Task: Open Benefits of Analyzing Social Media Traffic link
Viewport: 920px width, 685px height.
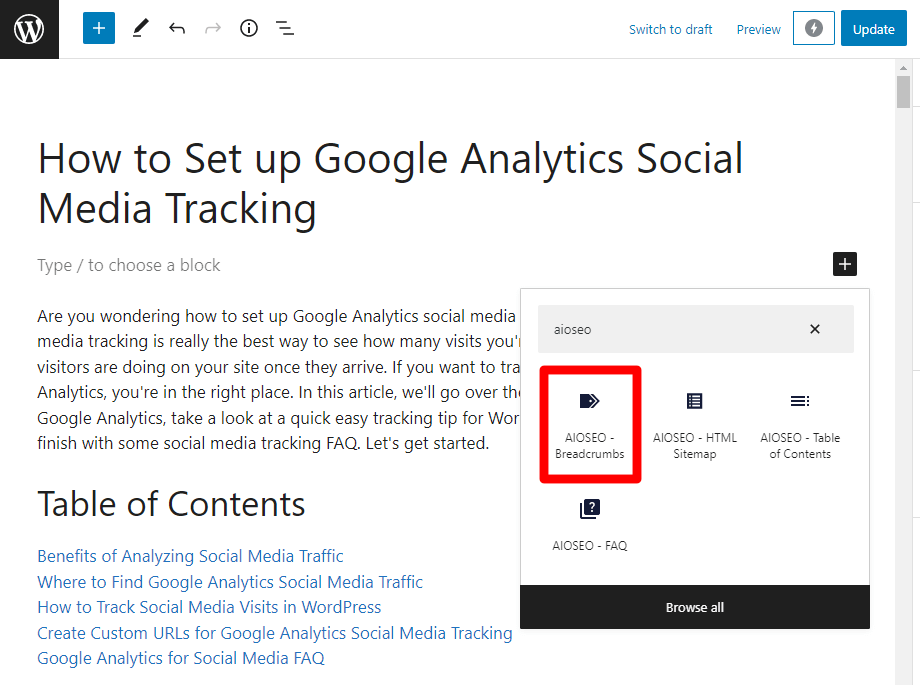Action: coord(190,556)
